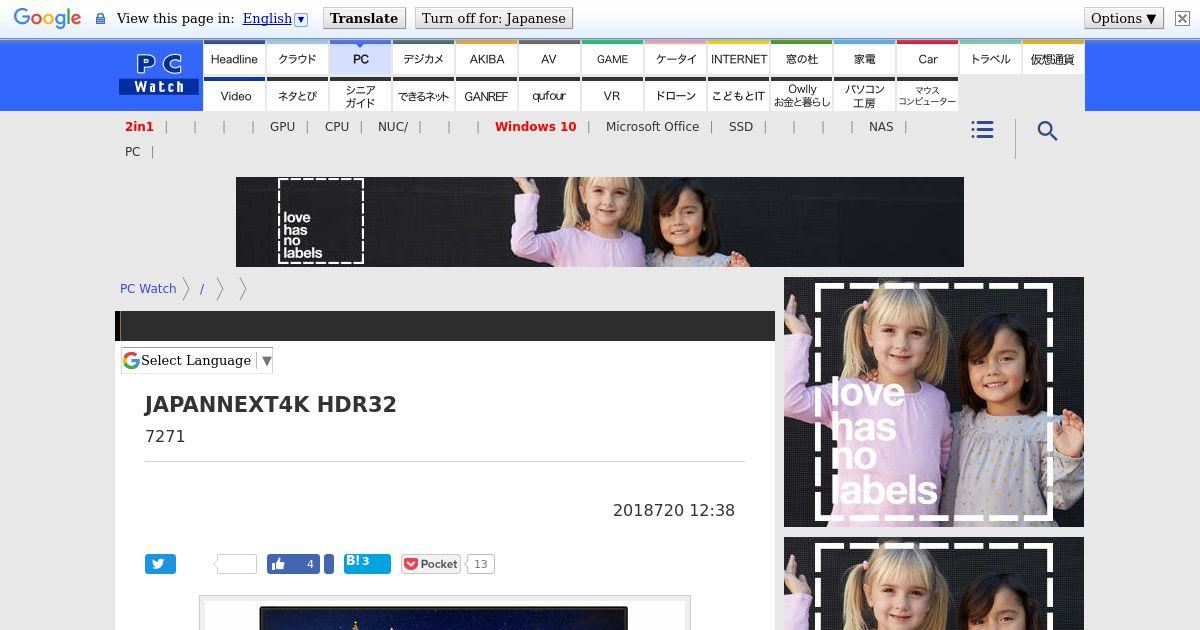Click the GPU topic link

pyautogui.click(x=282, y=126)
